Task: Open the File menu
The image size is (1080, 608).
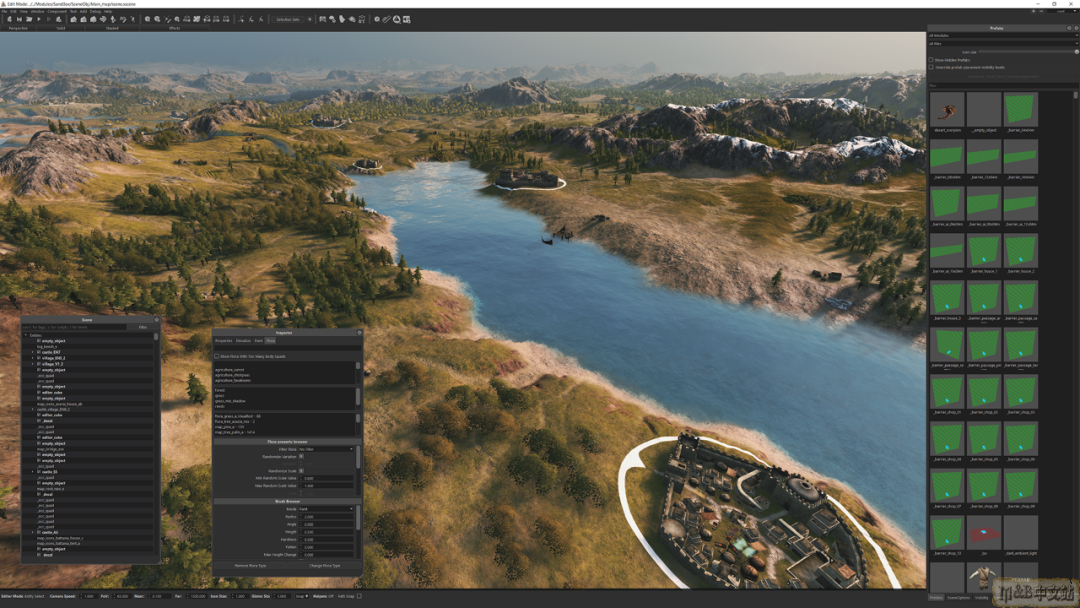Action: tap(4, 12)
